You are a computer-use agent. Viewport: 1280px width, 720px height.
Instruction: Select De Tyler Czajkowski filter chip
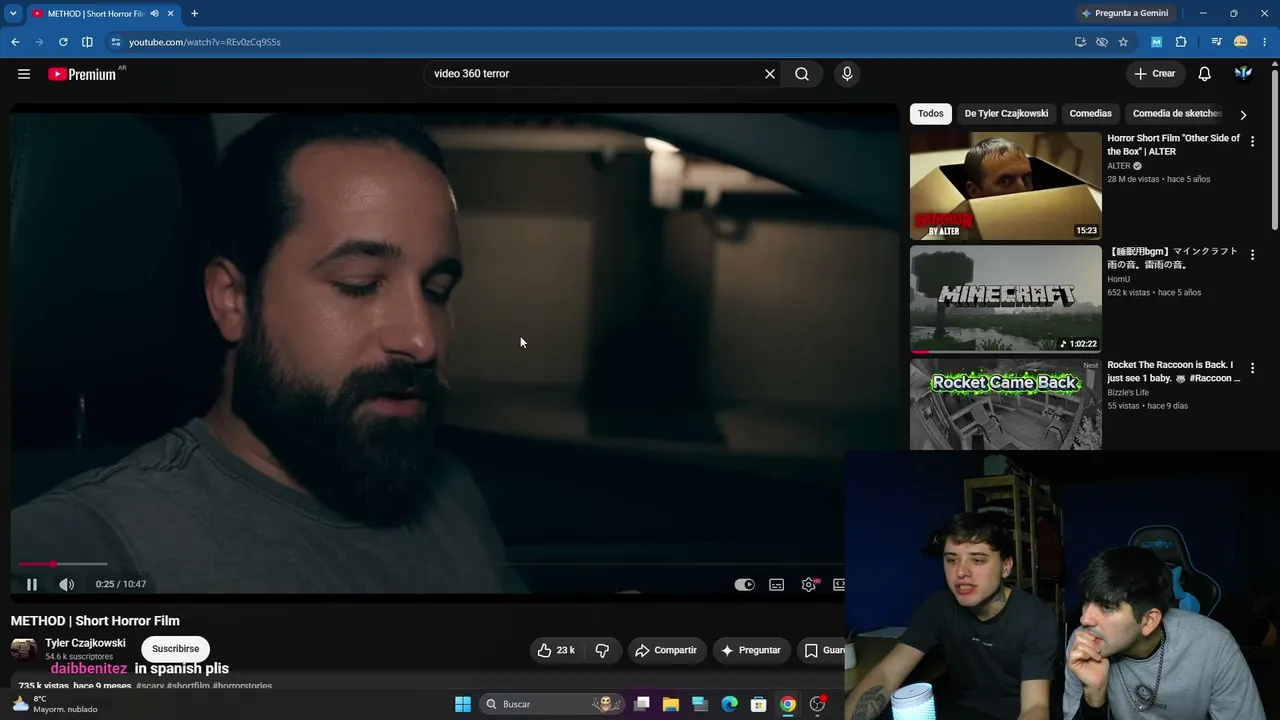pyautogui.click(x=1006, y=114)
